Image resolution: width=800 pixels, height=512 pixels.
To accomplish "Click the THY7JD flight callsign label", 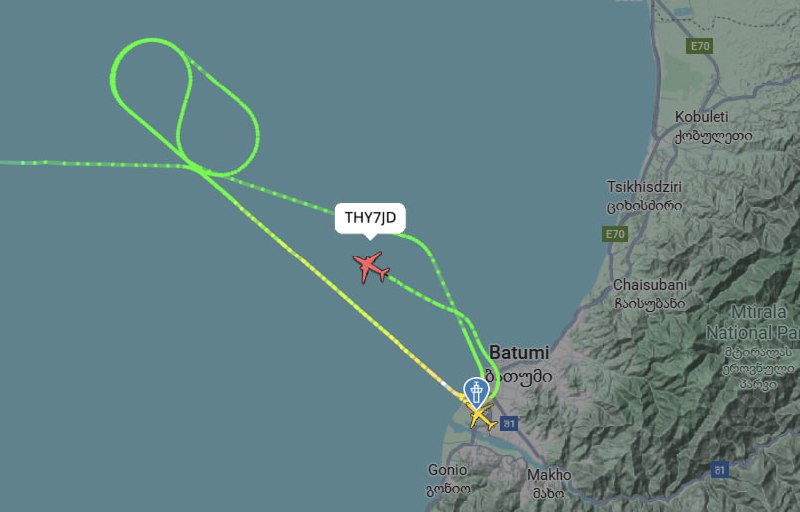I will 370,218.
